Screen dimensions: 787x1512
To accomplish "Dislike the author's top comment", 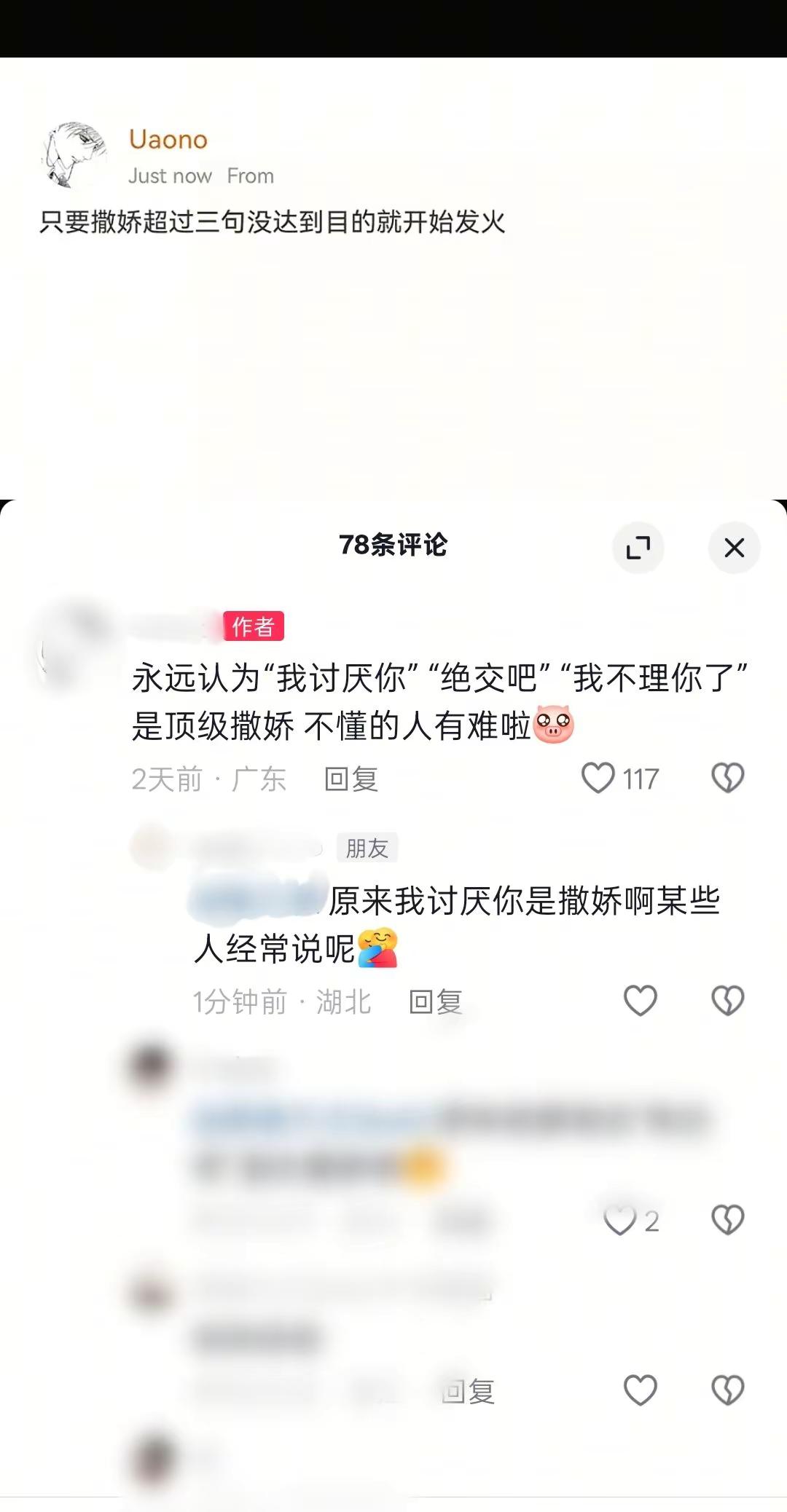I will pyautogui.click(x=727, y=778).
